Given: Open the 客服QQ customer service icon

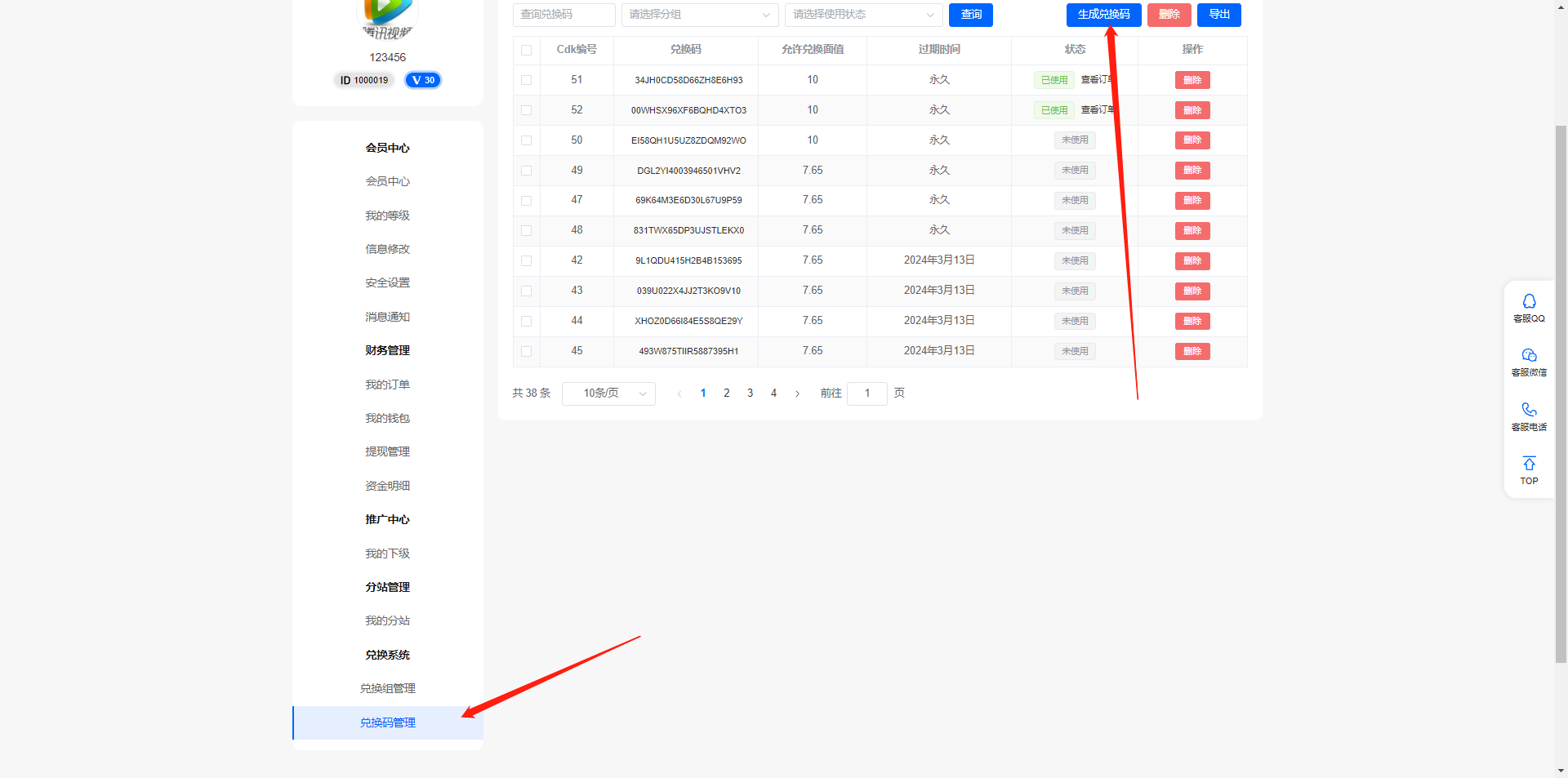Looking at the screenshot, I should 1529,302.
